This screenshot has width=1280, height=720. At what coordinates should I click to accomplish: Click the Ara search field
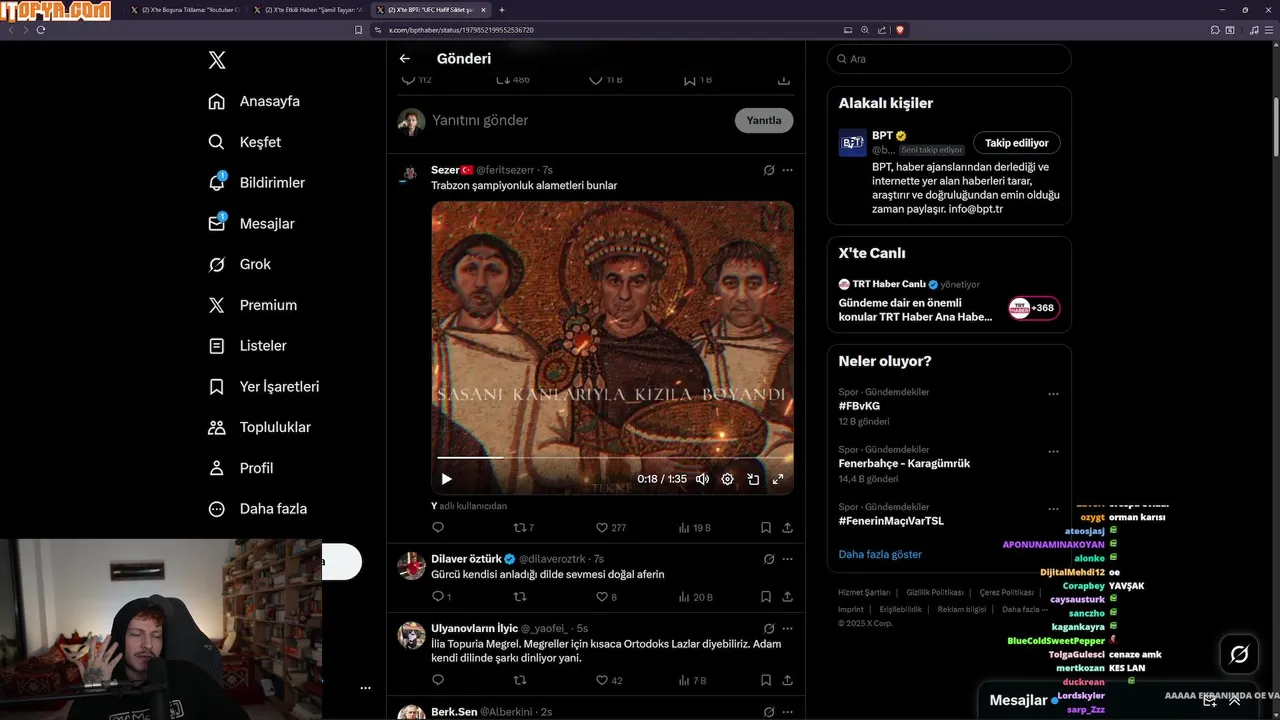click(x=949, y=59)
